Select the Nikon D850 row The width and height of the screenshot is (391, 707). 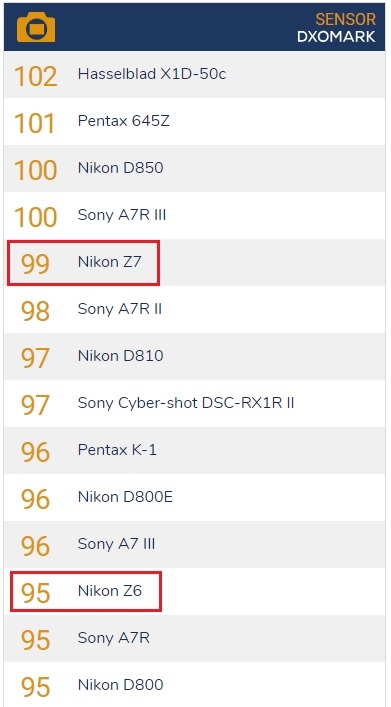195,168
